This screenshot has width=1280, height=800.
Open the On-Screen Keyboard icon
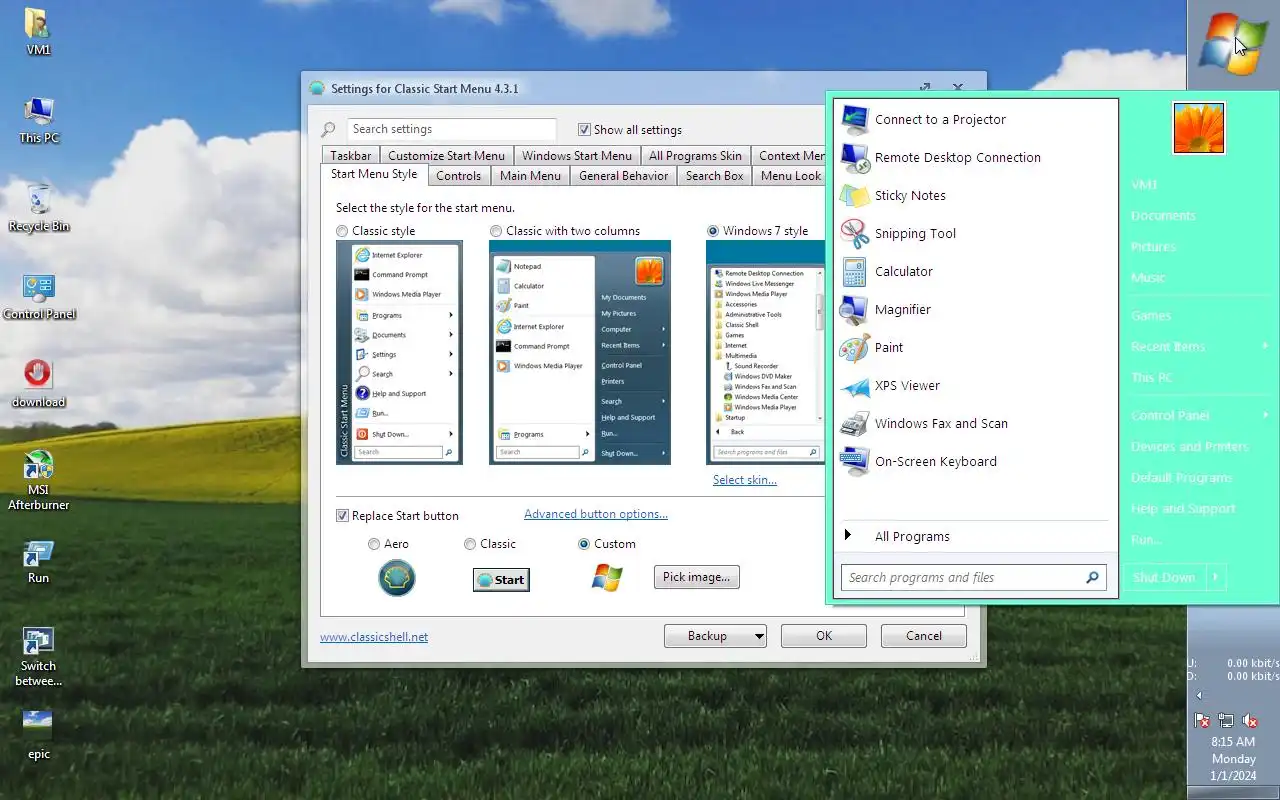pyautogui.click(x=855, y=461)
